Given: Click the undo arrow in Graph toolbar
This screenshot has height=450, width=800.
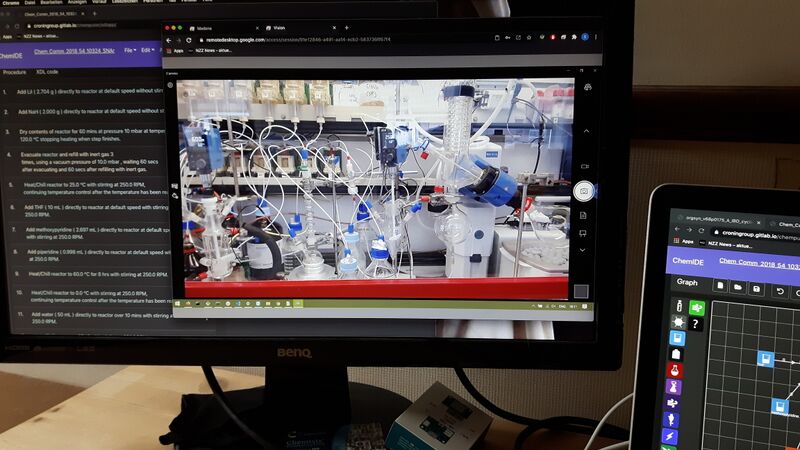Looking at the screenshot, I should point(780,290).
